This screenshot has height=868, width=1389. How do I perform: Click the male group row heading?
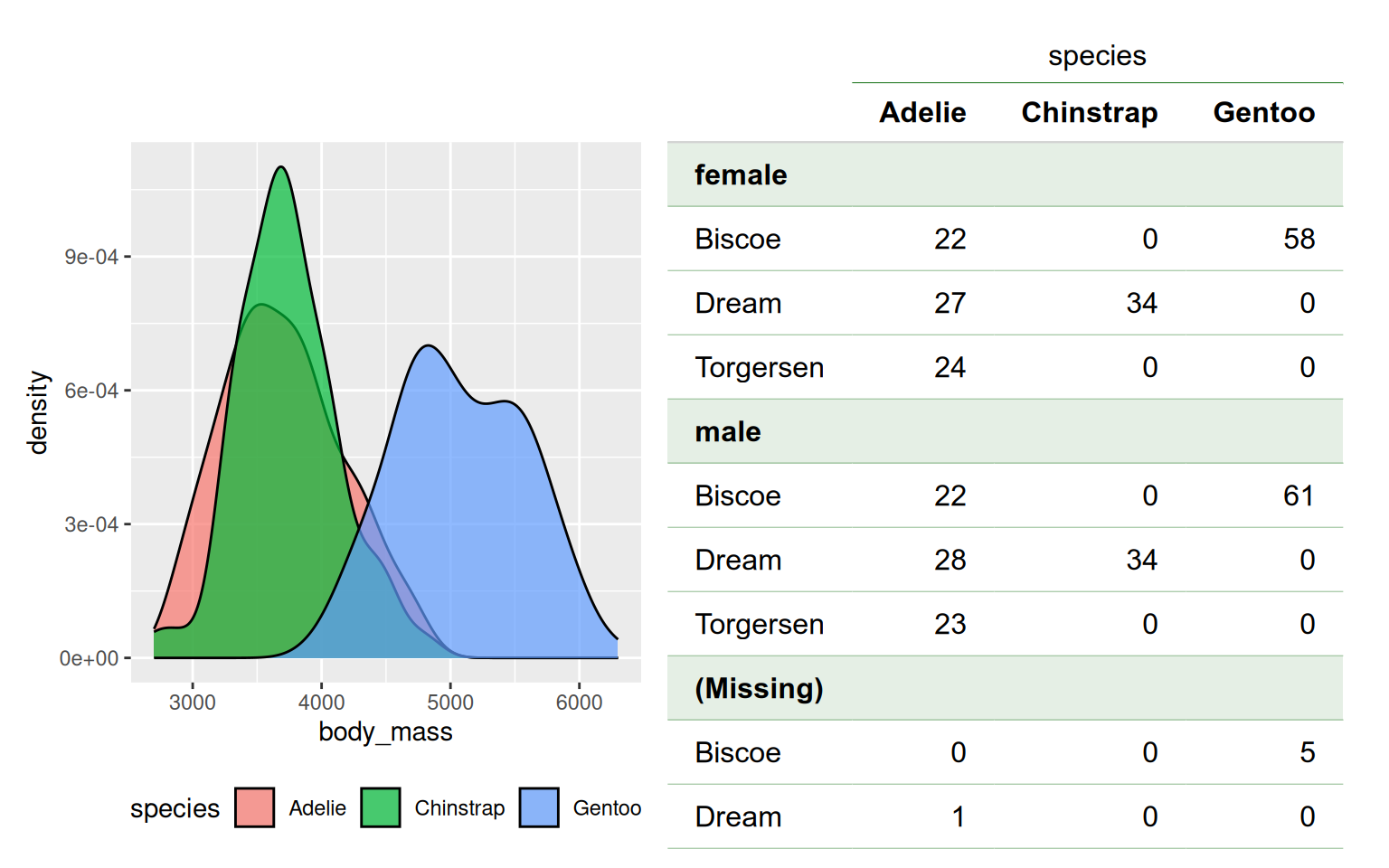728,432
